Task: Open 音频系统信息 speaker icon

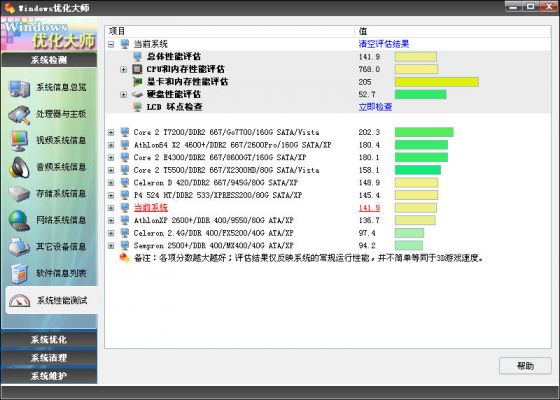Action: click(x=19, y=167)
